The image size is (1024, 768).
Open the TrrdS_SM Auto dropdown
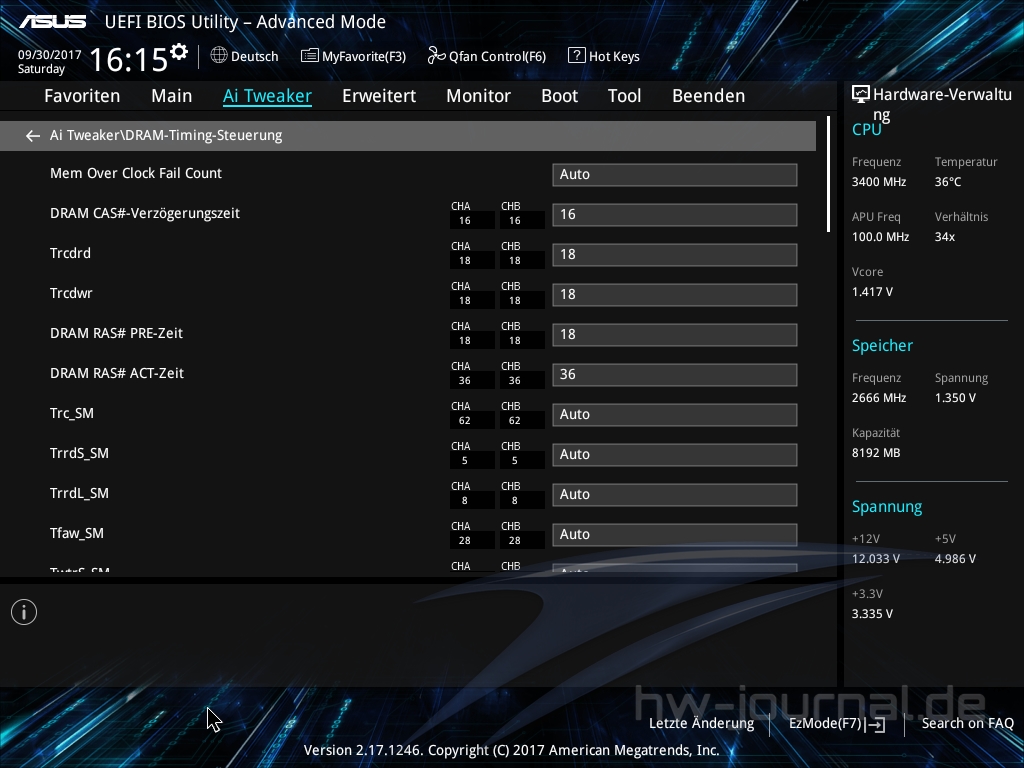675,455
